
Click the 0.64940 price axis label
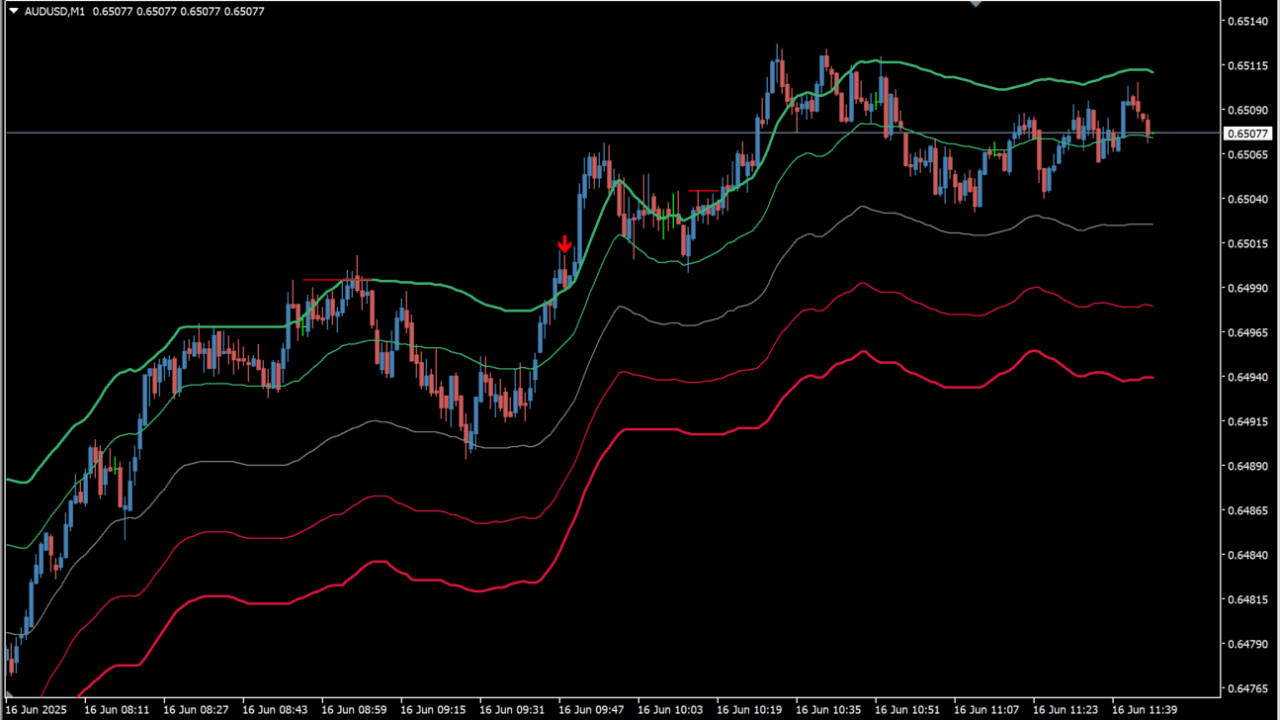(1247, 377)
